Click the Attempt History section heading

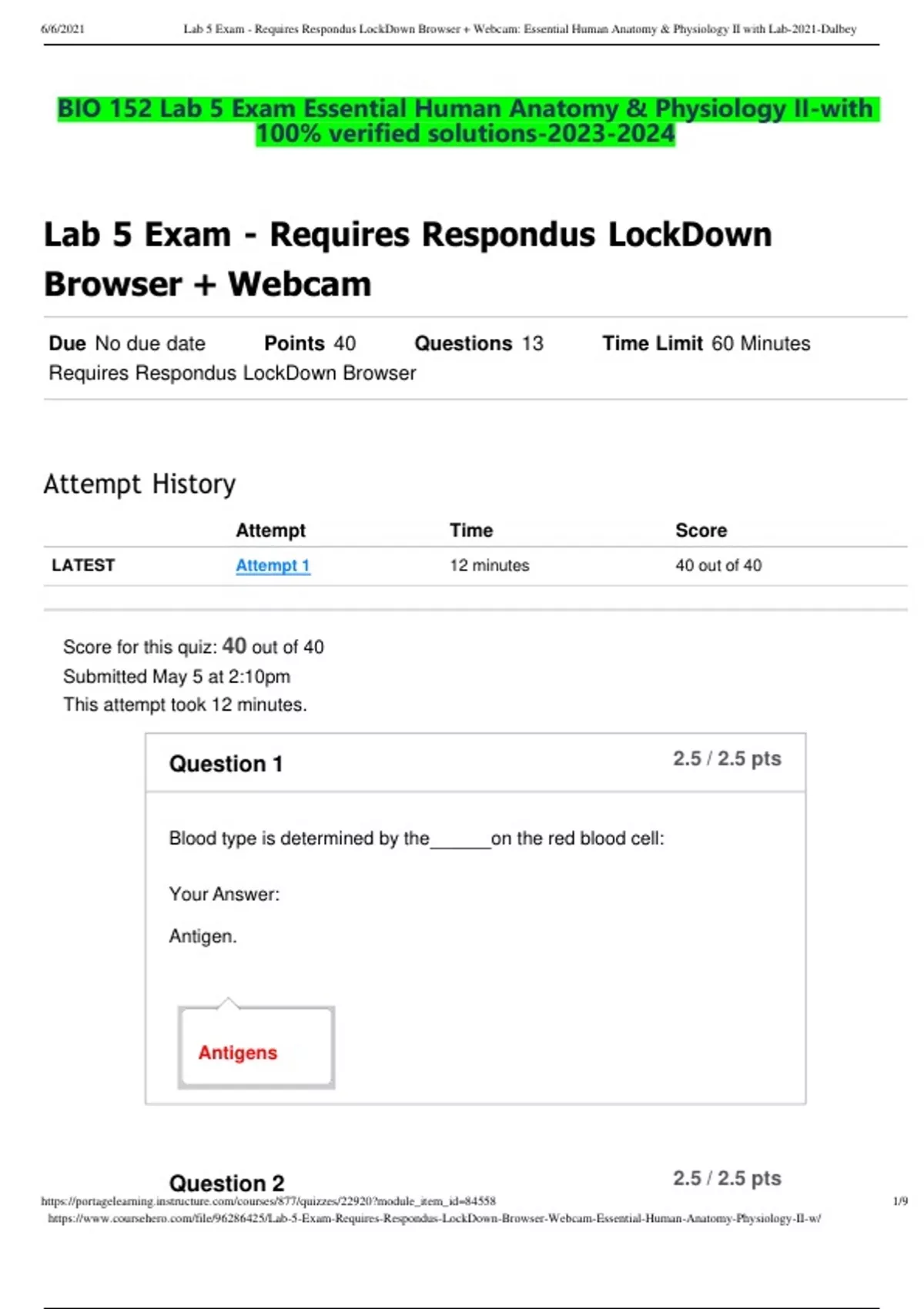pyautogui.click(x=139, y=484)
